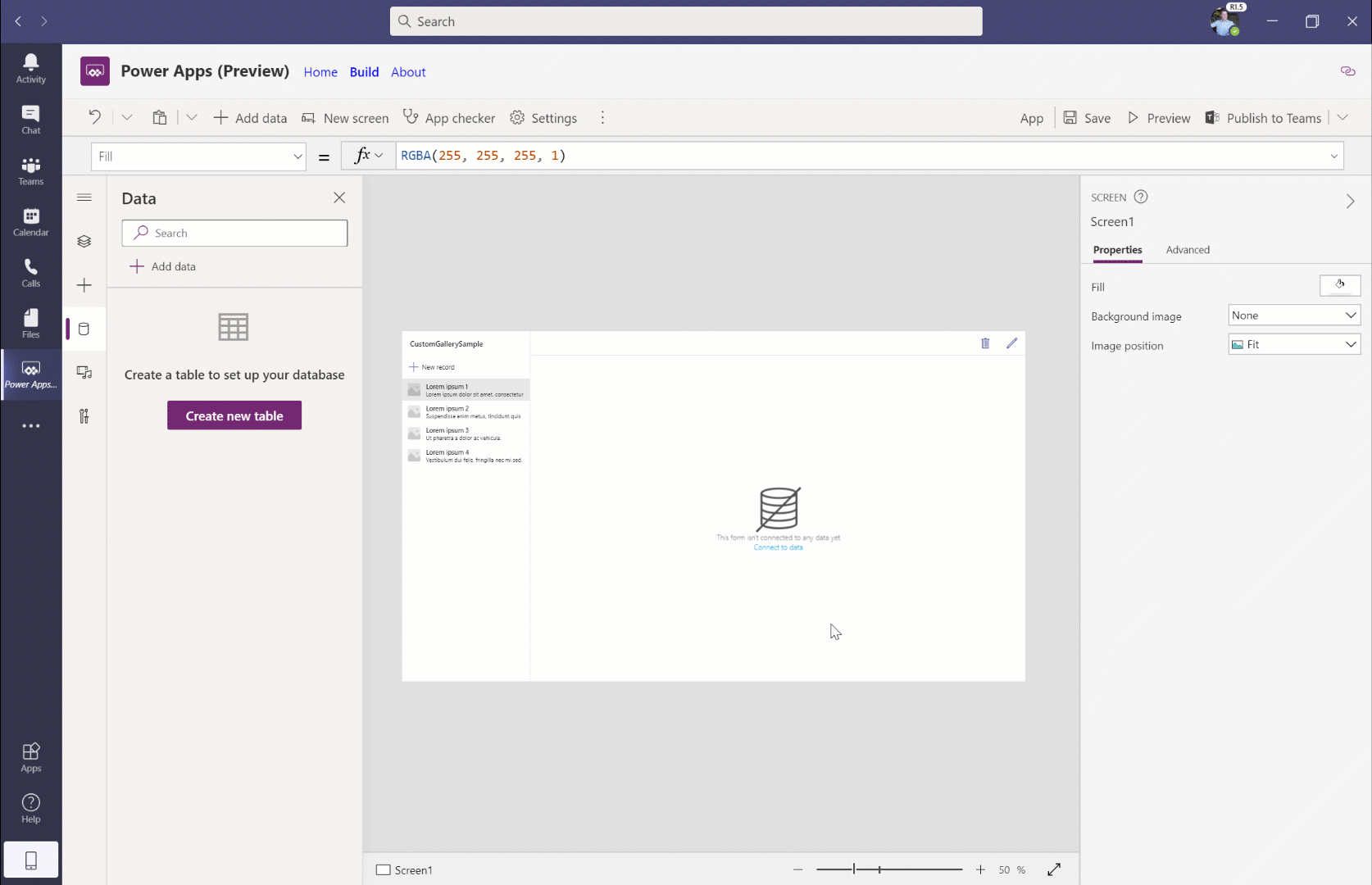Click the Undo icon in toolbar
Image resolution: width=1372 pixels, height=885 pixels.
[x=95, y=117]
